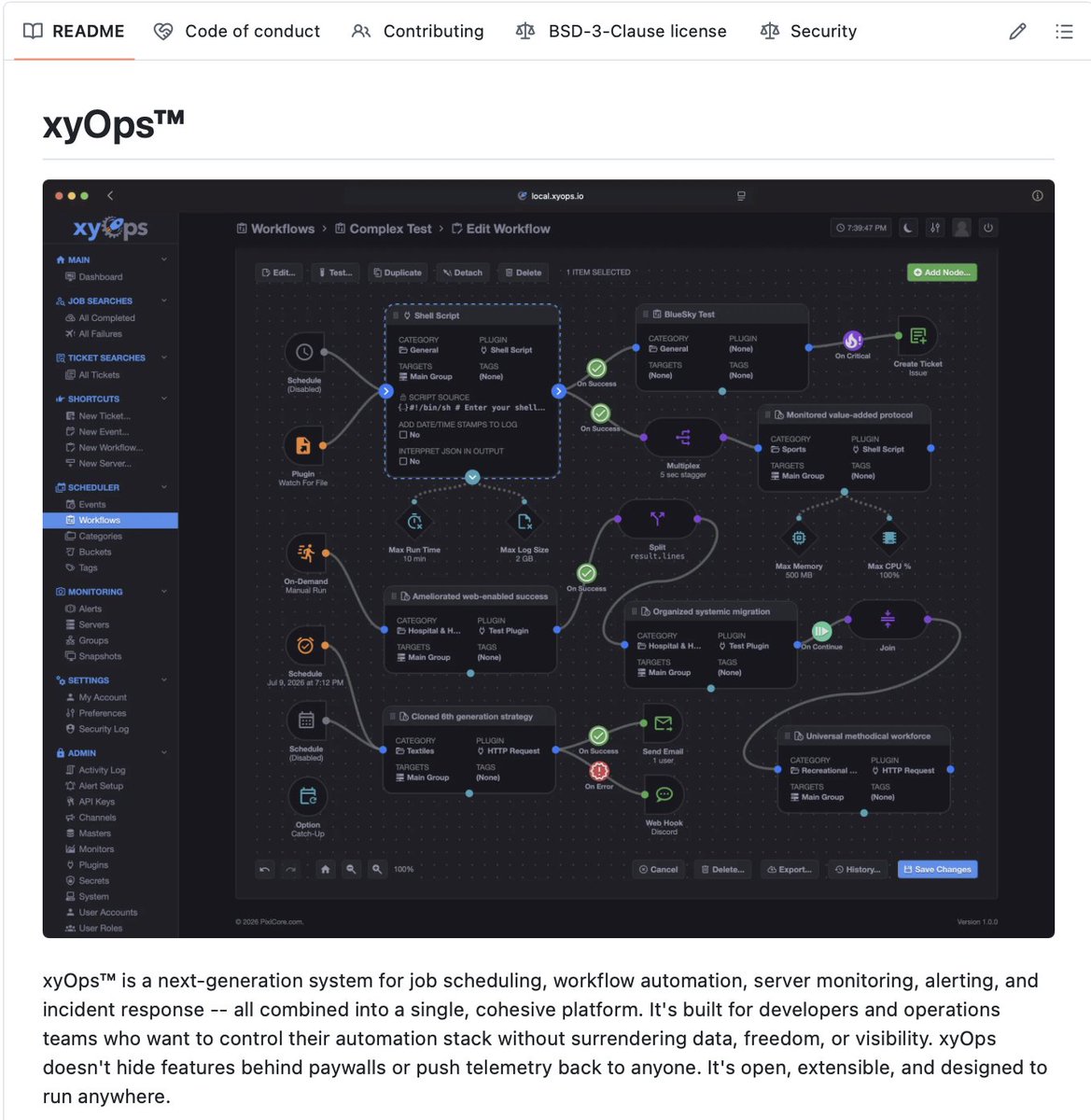Click the Test... toolbar button
1091x1120 pixels.
click(336, 273)
